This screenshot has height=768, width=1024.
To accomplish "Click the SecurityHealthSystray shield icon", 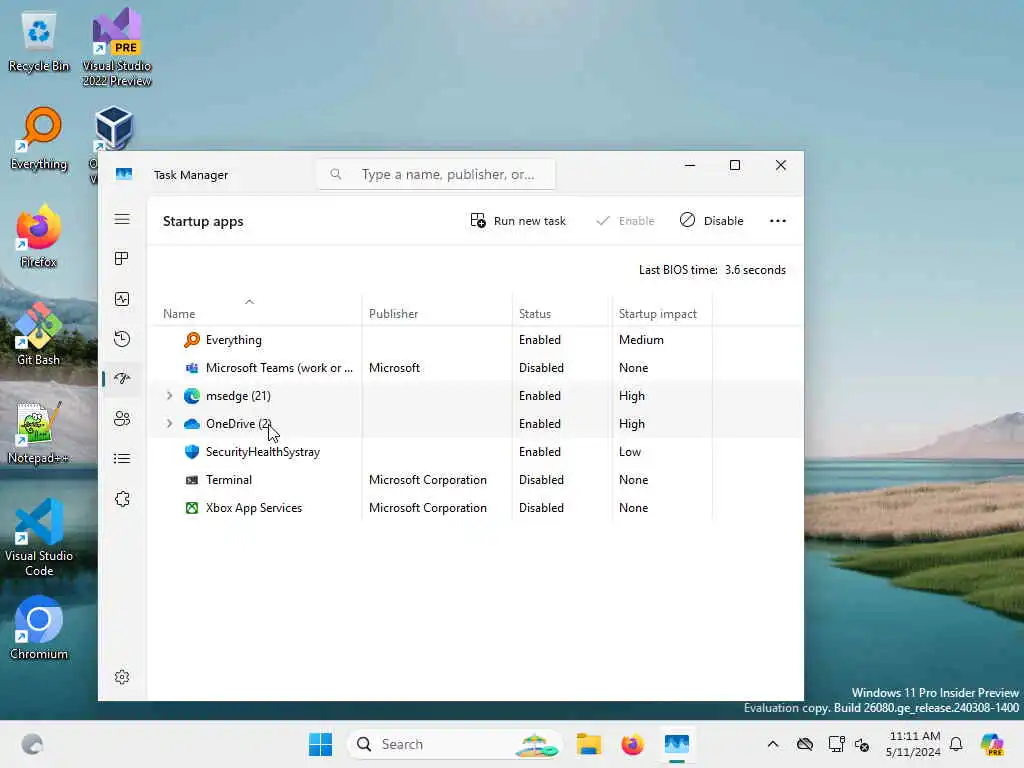I will (x=192, y=452).
